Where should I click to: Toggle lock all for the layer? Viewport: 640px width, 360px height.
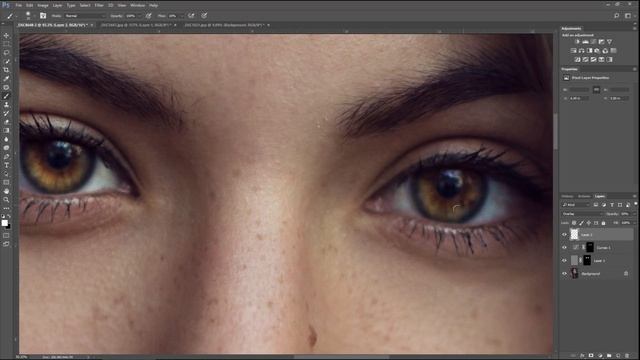pos(603,223)
